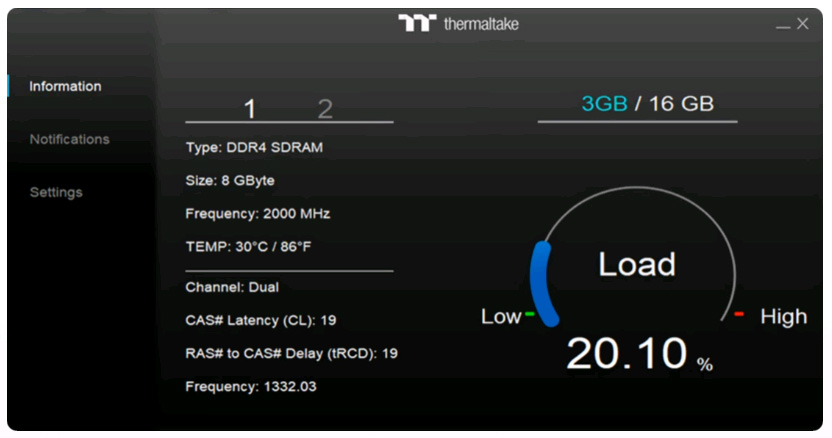Open the Notifications section
The width and height of the screenshot is (832, 438).
[70, 139]
